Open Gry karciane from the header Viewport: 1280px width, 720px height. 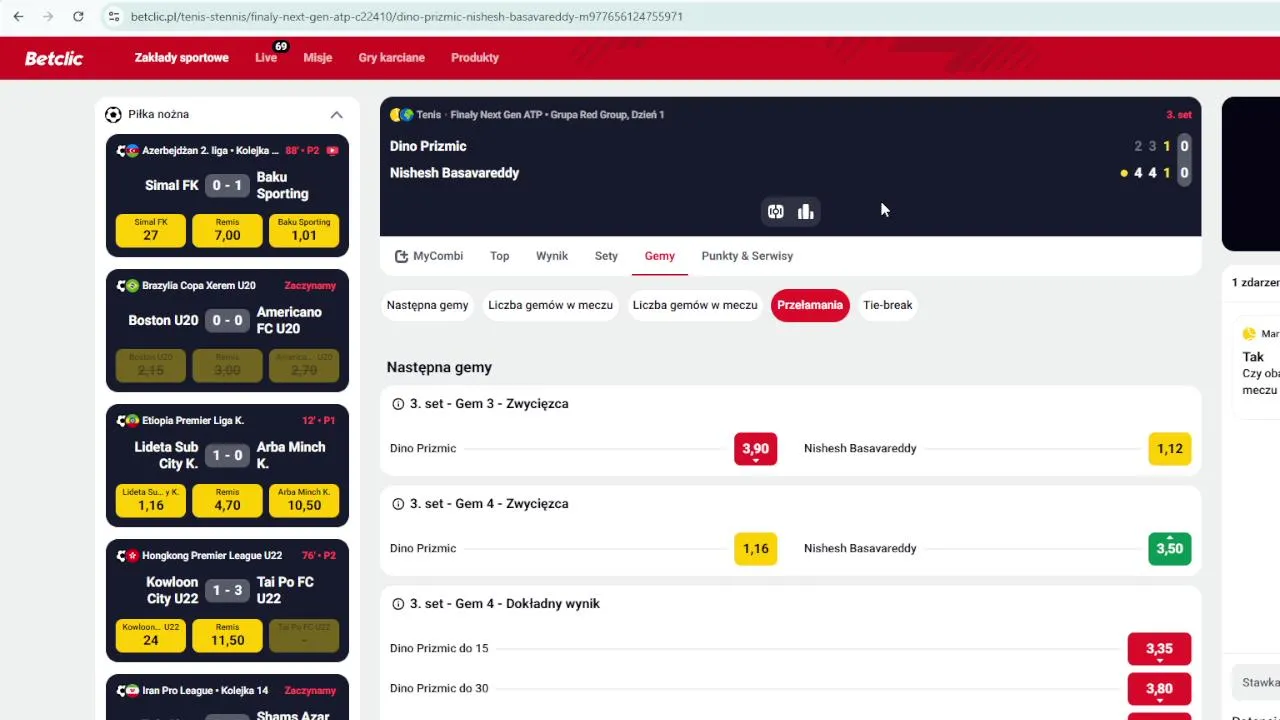click(x=392, y=58)
